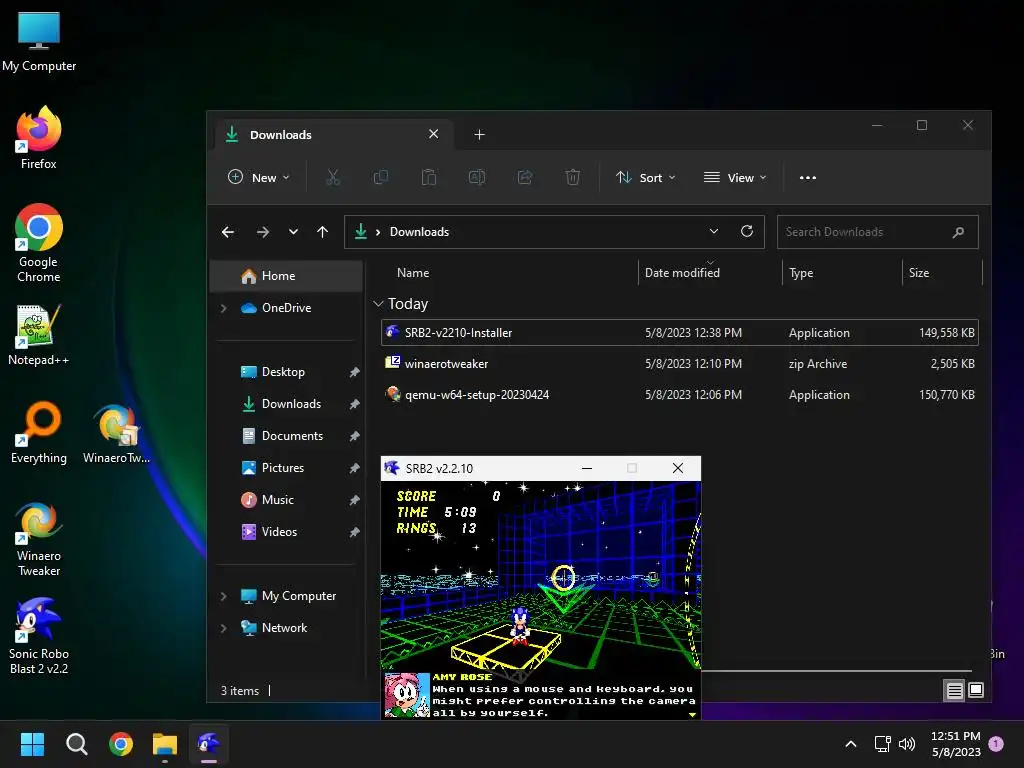1024x768 pixels.
Task: Minimize the SRB2 v2.2.10 game window
Action: click(x=586, y=468)
